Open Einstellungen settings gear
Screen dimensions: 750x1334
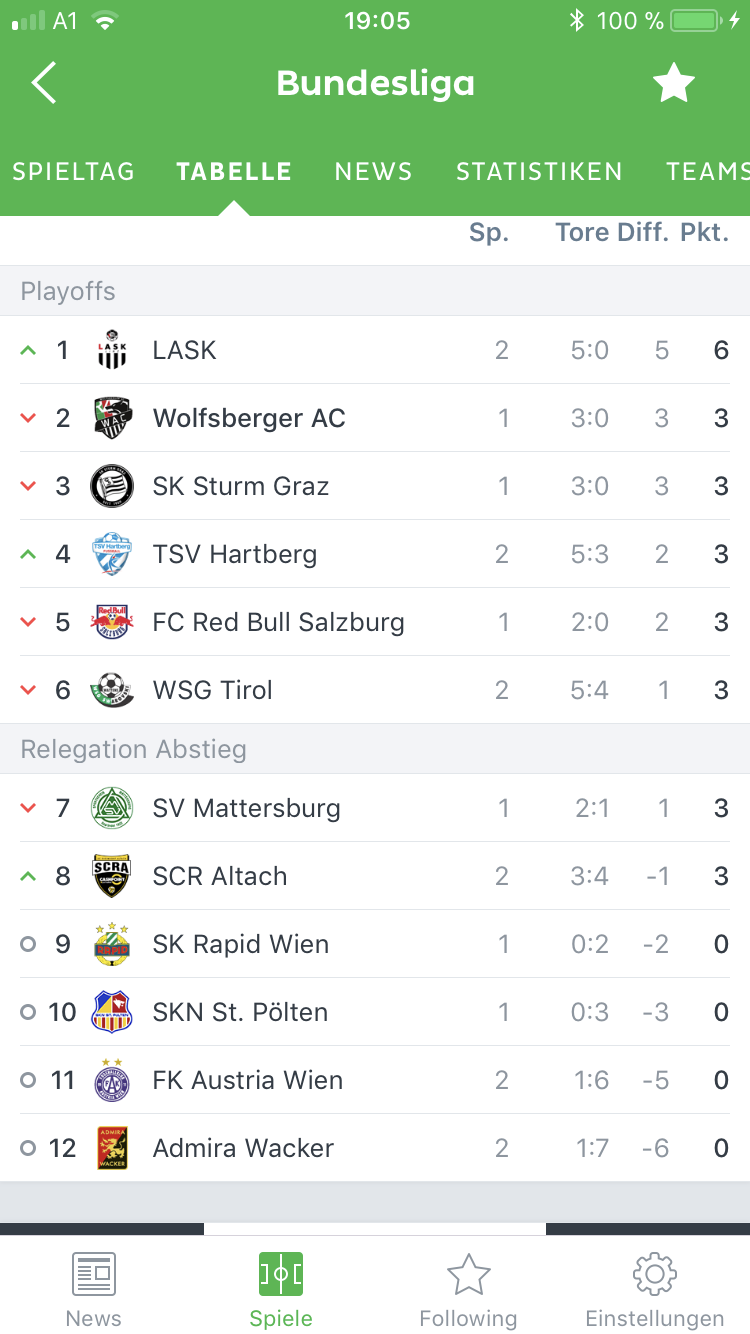point(655,1290)
